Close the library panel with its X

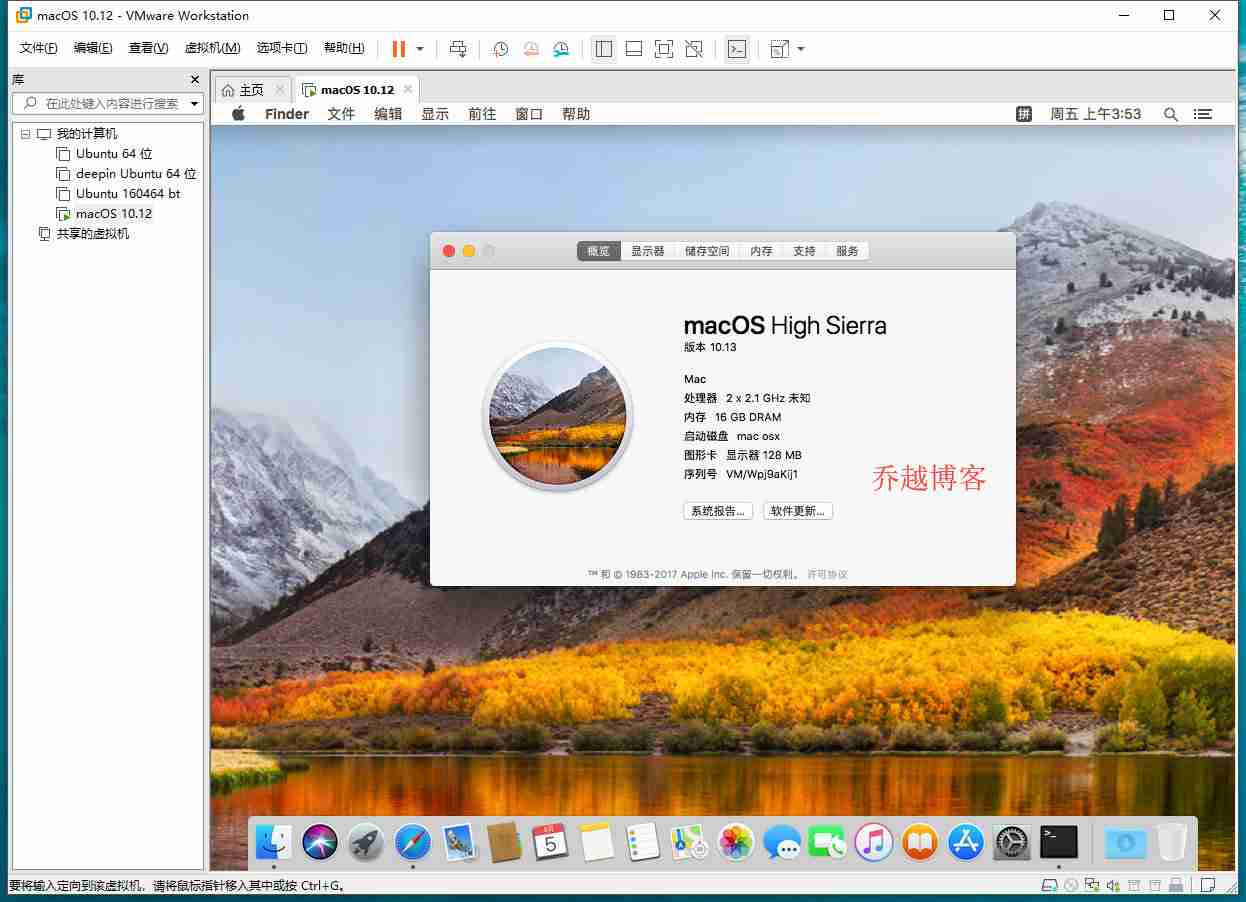pyautogui.click(x=195, y=80)
